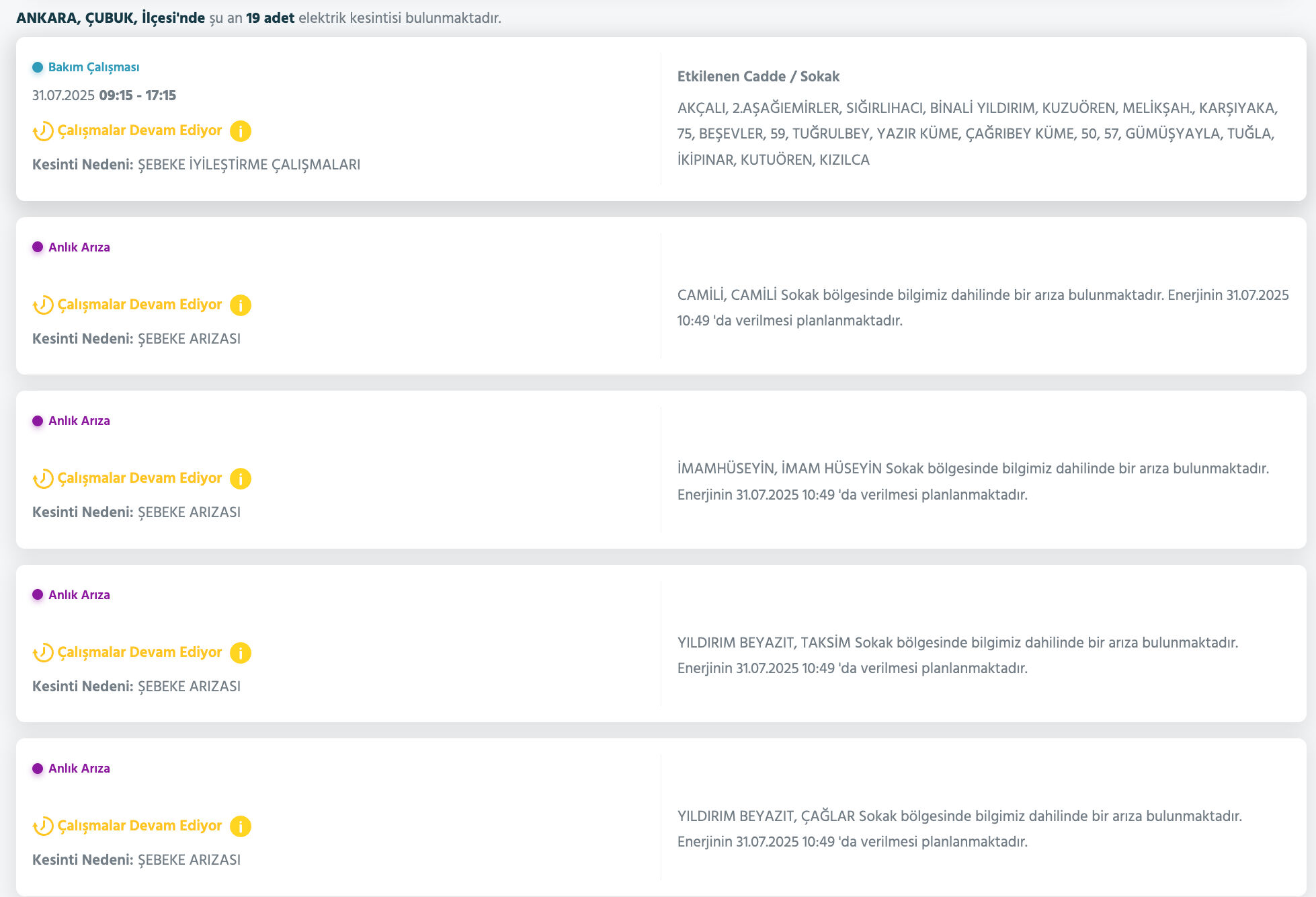The height and width of the screenshot is (897, 1316).
Task: Click Çalışmalar Devam Ediyor in ÇAĞLAR card
Action: point(139,826)
